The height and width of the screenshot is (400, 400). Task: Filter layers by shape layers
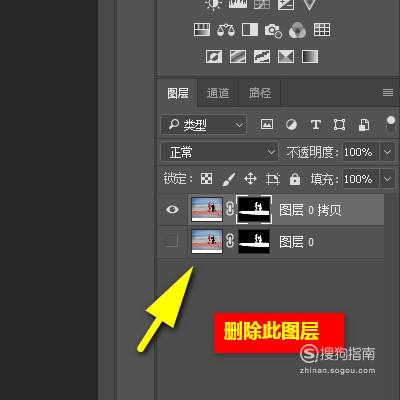(339, 125)
